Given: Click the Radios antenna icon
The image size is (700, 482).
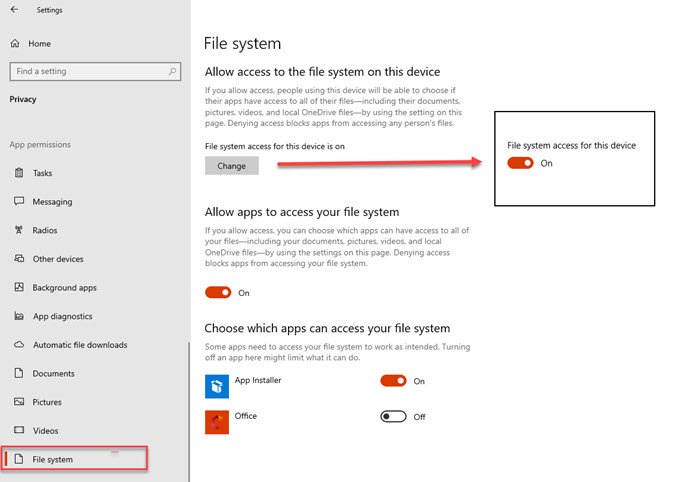Looking at the screenshot, I should pyautogui.click(x=19, y=230).
